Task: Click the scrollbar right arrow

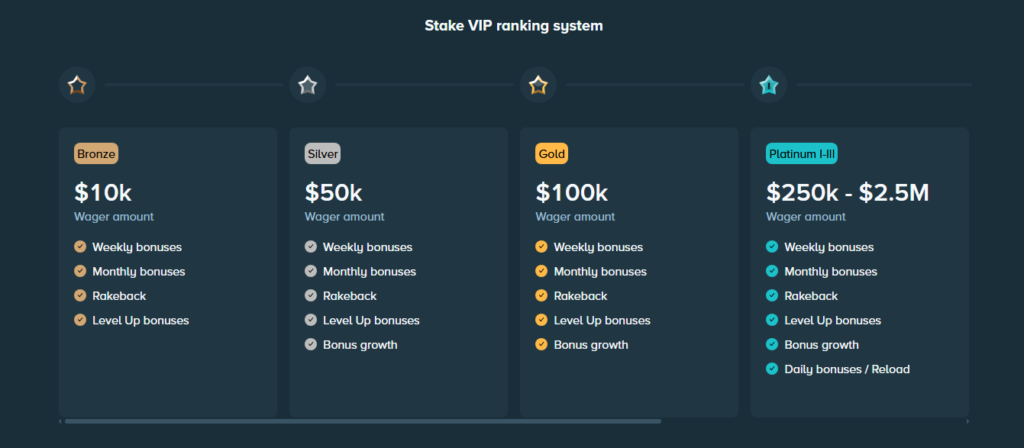Action: [x=967, y=422]
